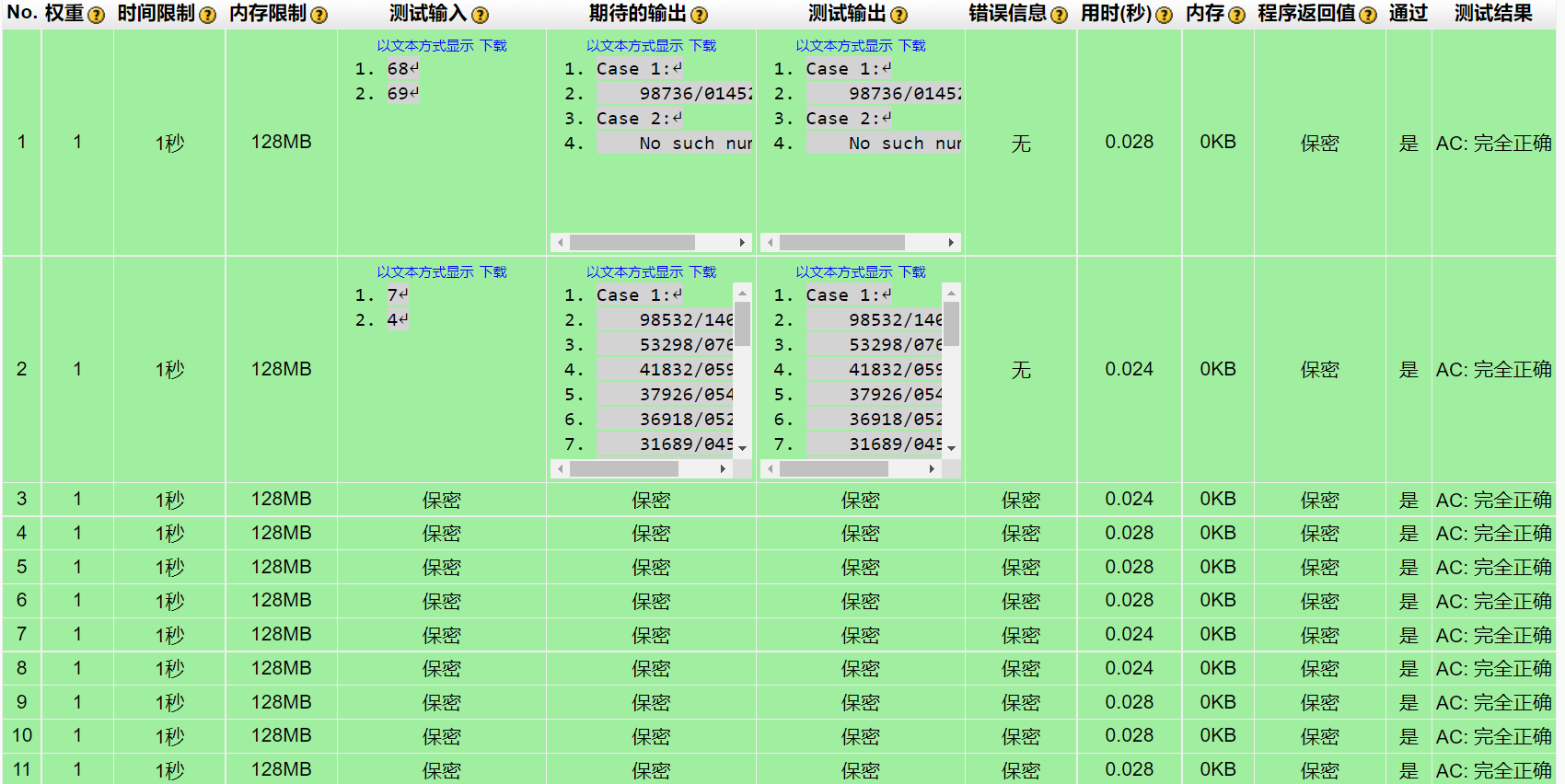Open help icon next to 内存限制 header
Screen dimensions: 1565x784
(319, 16)
